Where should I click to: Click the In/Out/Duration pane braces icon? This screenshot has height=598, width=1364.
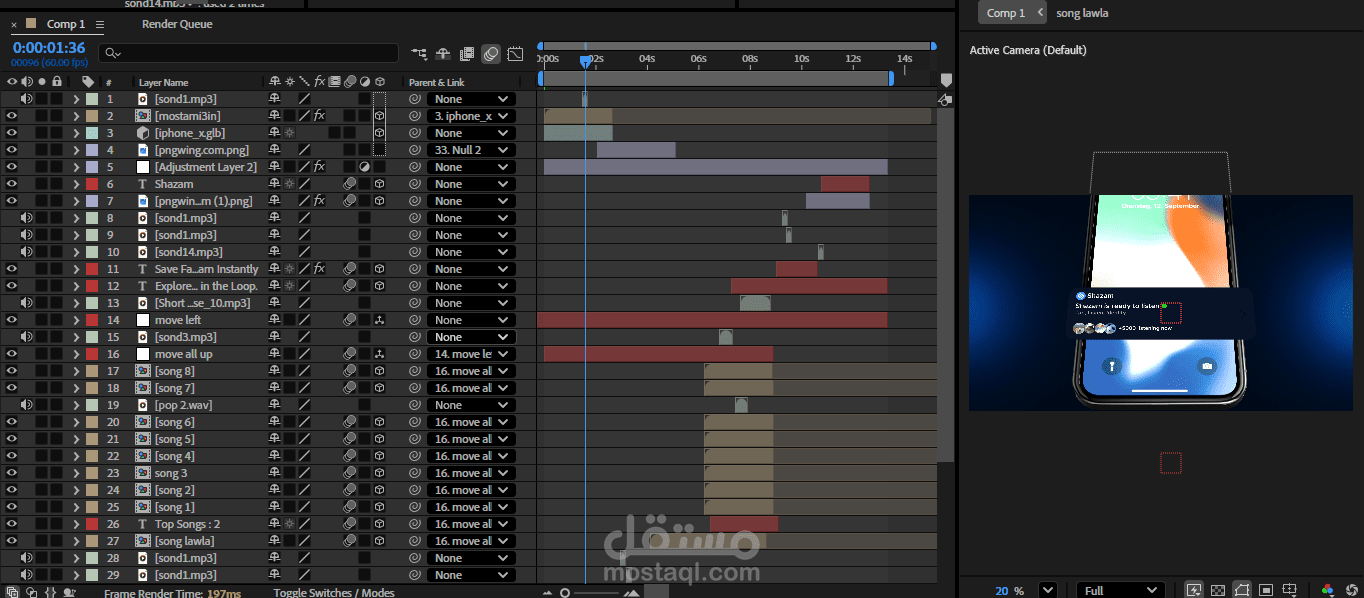50,592
